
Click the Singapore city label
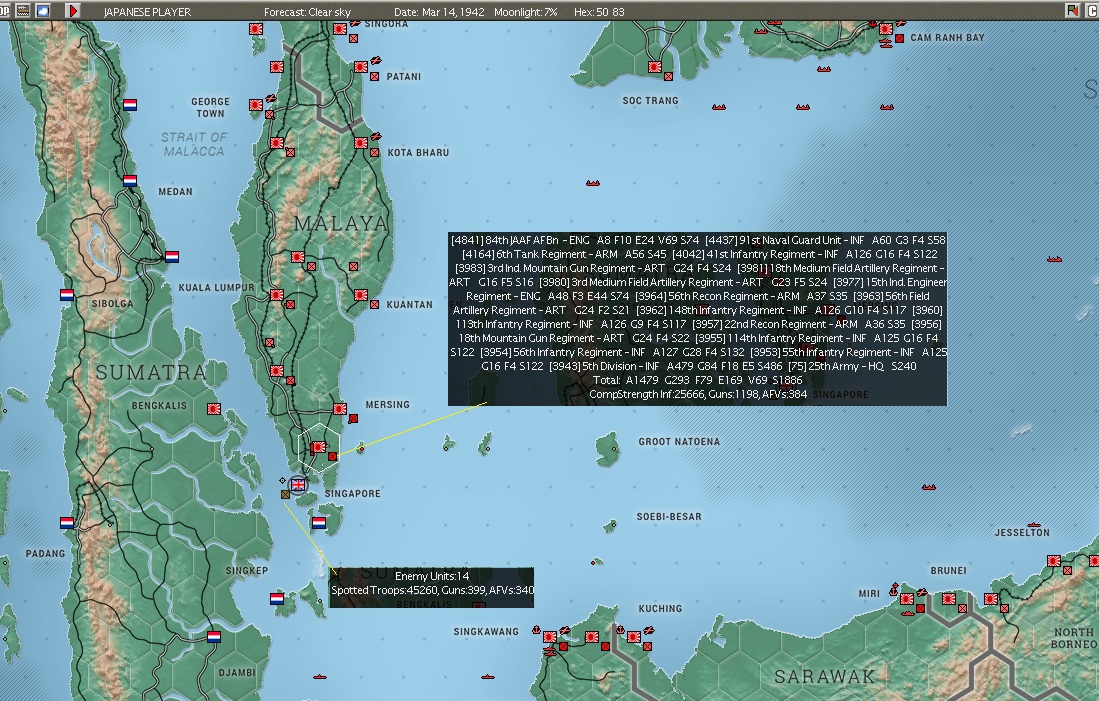pos(353,494)
